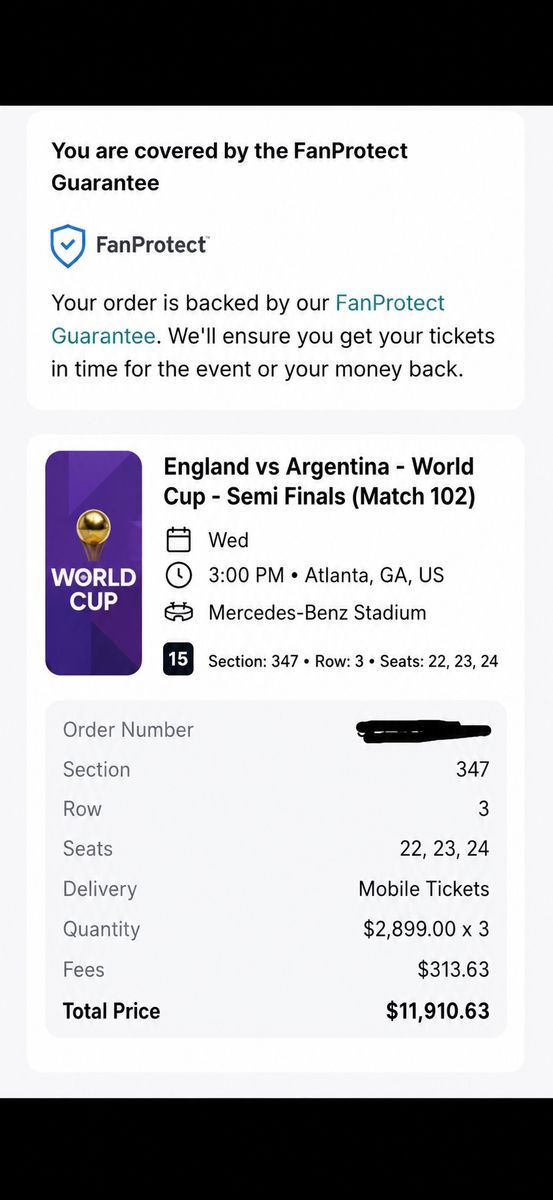Tap the World Cup event thumbnail

pyautogui.click(x=93, y=563)
